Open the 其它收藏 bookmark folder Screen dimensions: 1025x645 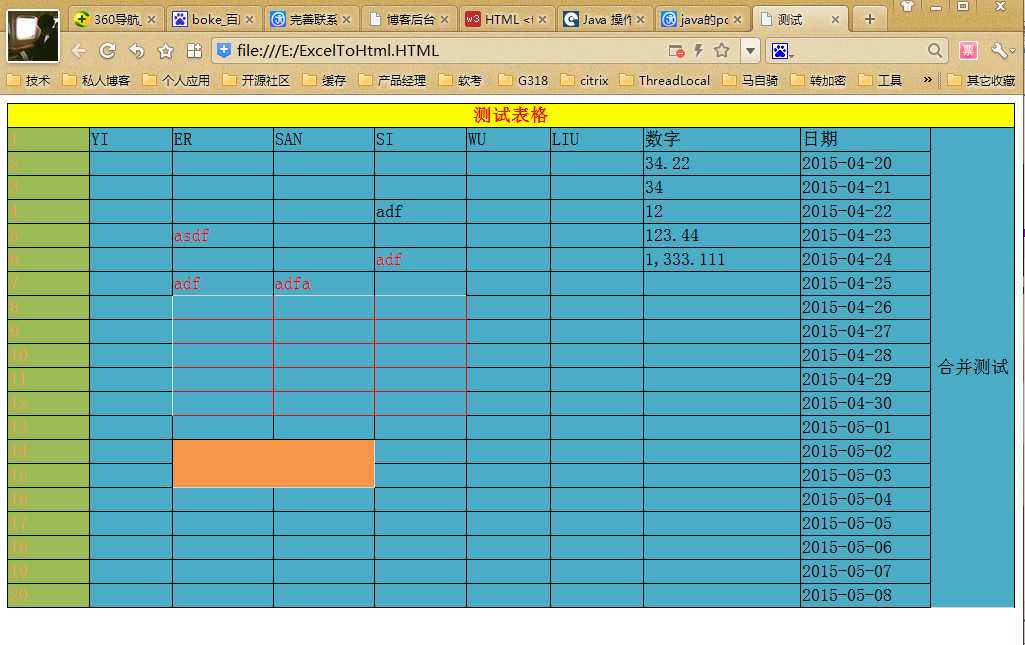(x=981, y=80)
